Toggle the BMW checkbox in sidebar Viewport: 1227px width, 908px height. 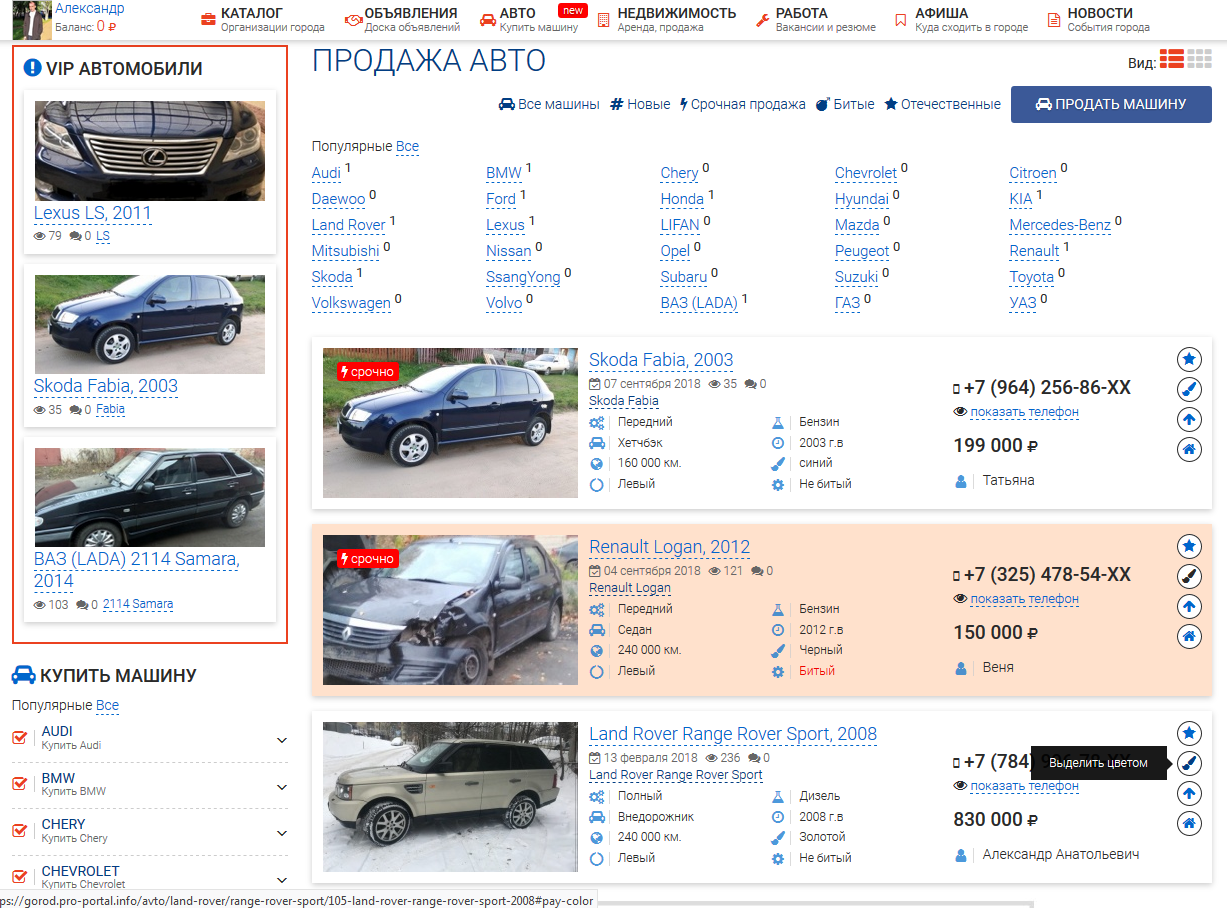pos(20,784)
